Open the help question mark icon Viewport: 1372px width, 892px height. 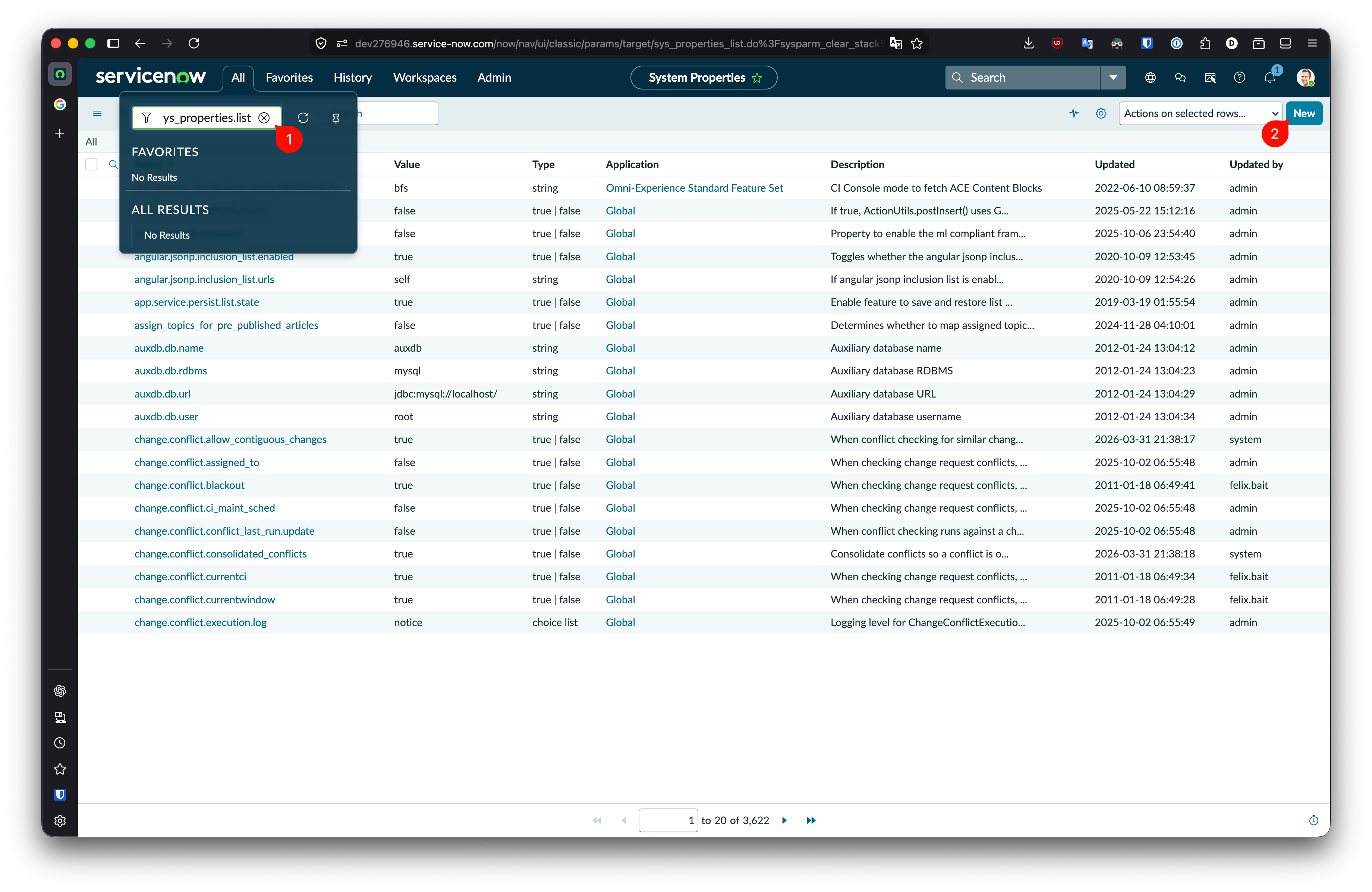click(x=1239, y=77)
